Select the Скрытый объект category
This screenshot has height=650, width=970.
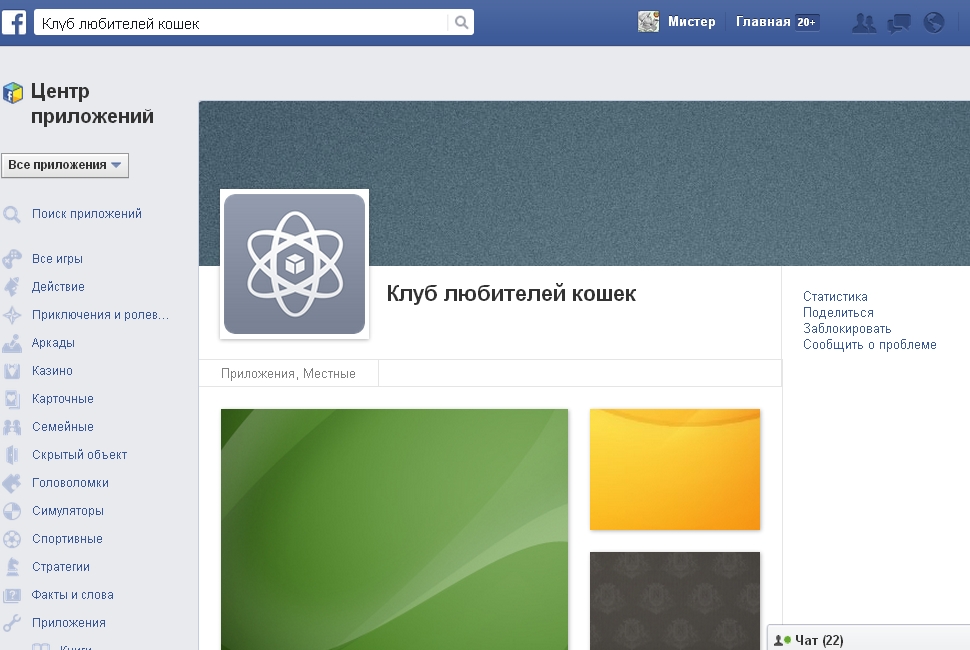pyautogui.click(x=79, y=455)
